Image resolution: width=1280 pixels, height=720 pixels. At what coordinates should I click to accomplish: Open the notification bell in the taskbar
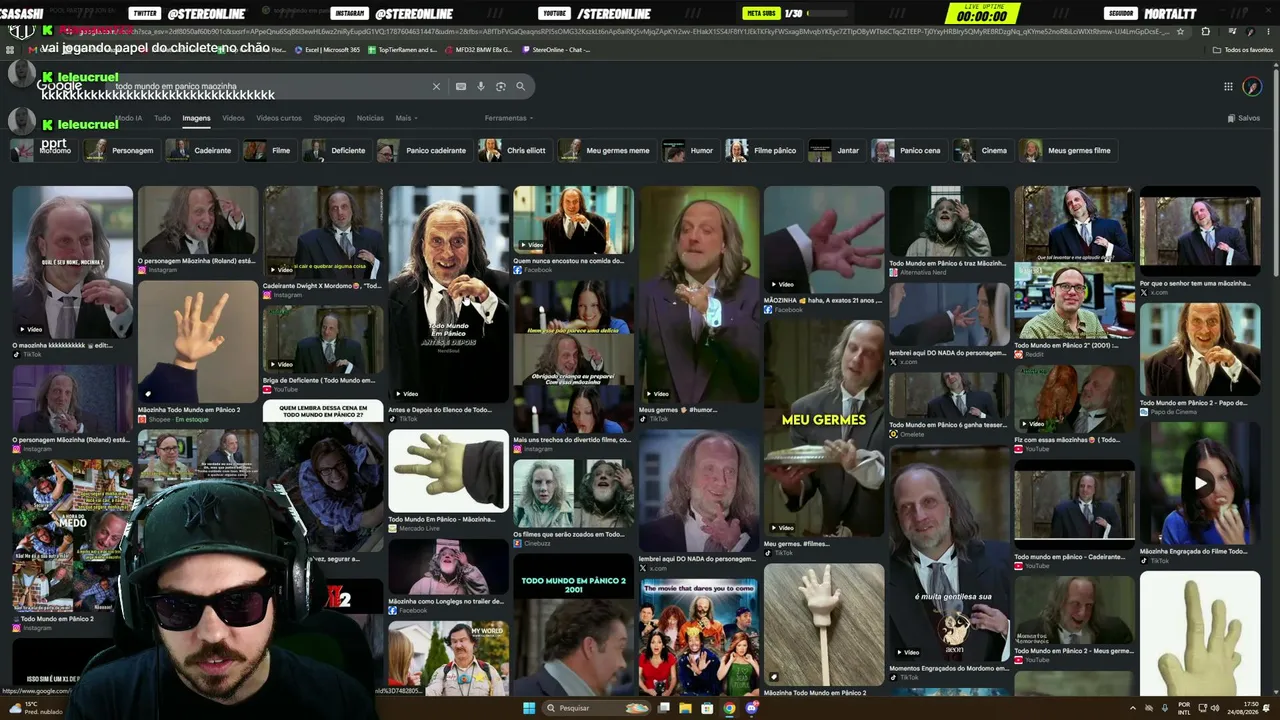tap(1268, 708)
